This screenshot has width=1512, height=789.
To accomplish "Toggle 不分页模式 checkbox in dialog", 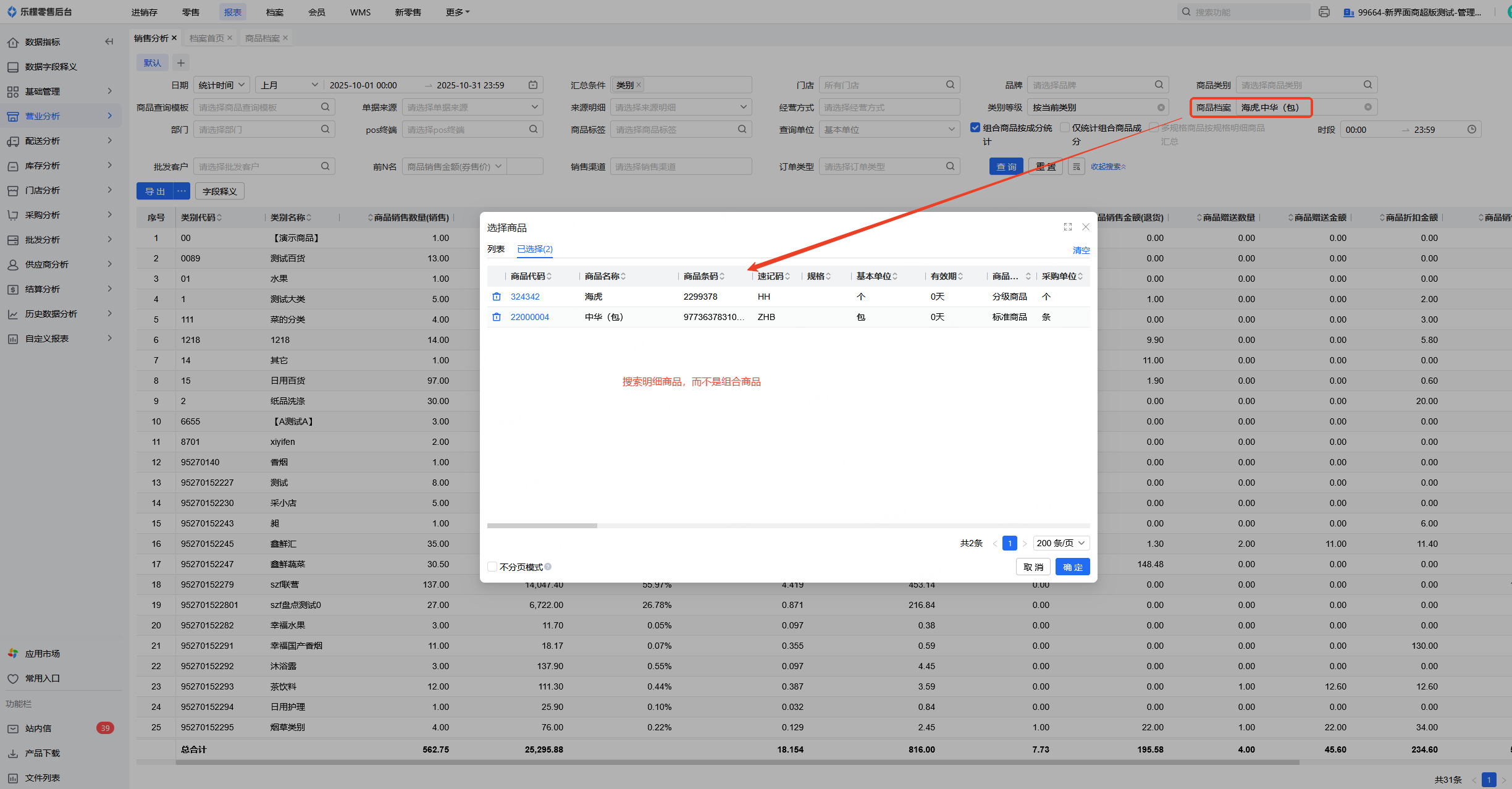I will tap(492, 567).
